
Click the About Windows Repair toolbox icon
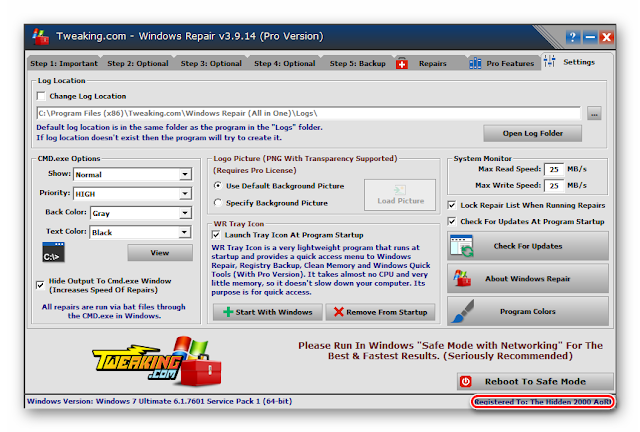coord(462,278)
